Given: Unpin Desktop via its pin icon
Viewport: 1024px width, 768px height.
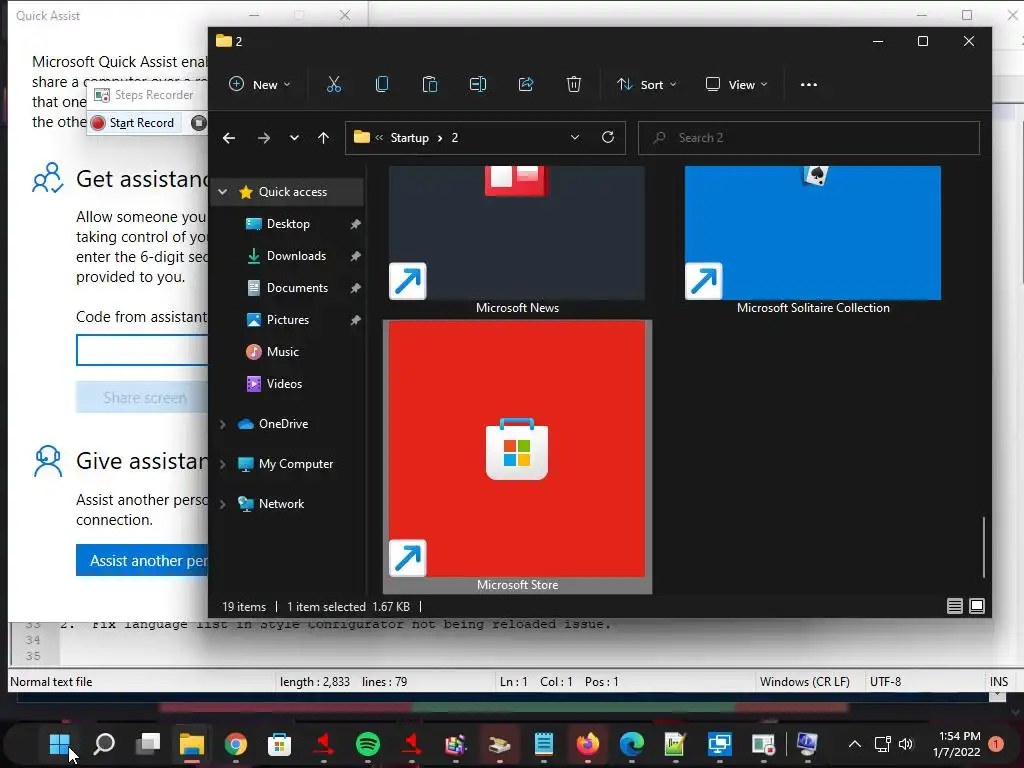Looking at the screenshot, I should point(355,224).
